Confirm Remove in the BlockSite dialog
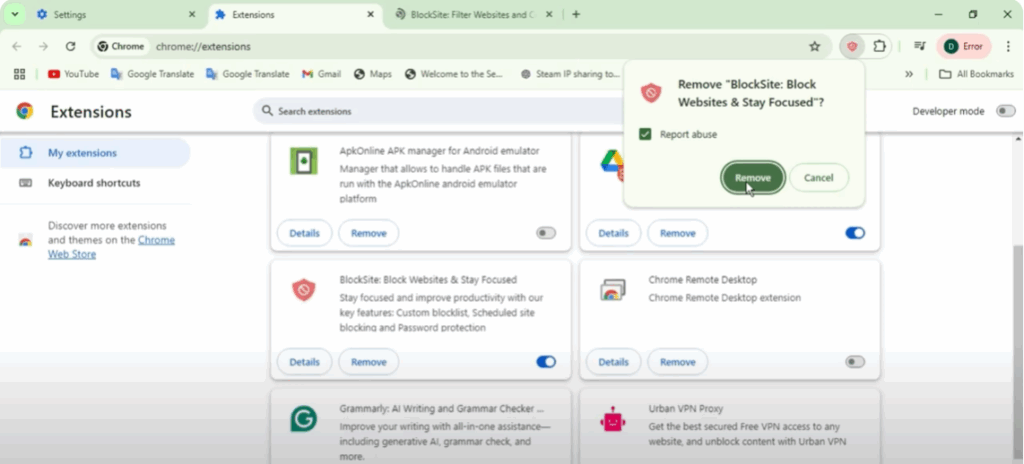 pyautogui.click(x=753, y=178)
